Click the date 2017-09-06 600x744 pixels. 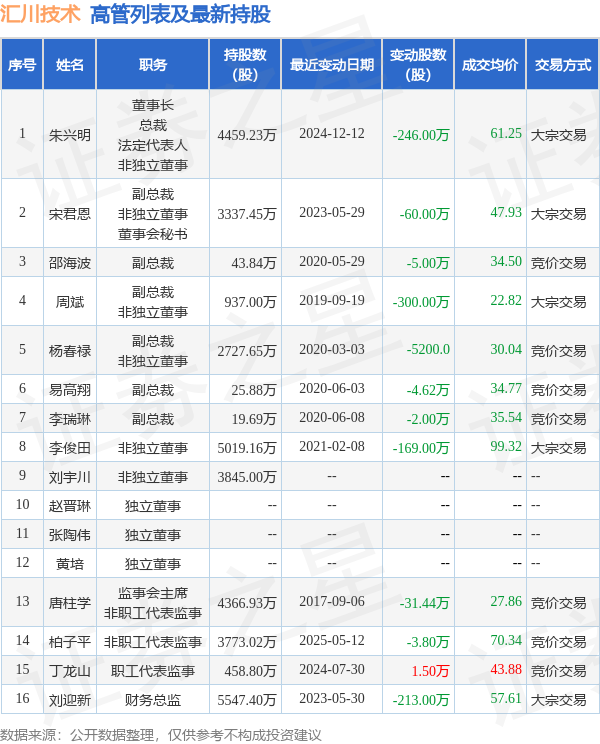(332, 601)
